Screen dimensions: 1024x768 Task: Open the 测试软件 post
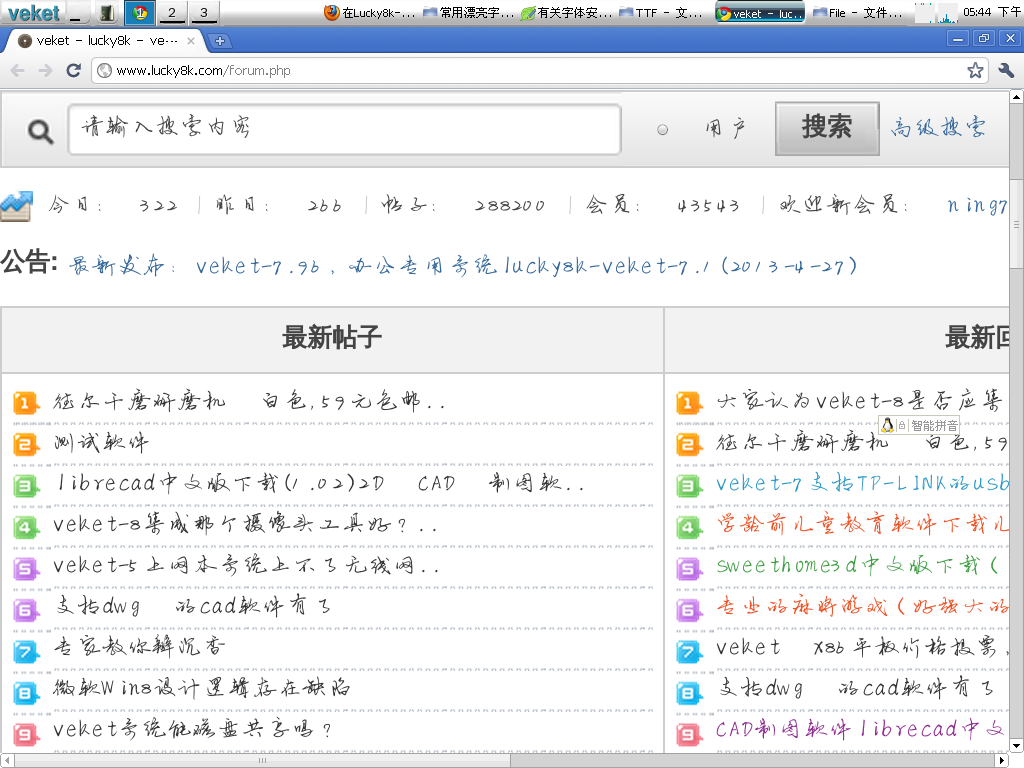pyautogui.click(x=101, y=442)
